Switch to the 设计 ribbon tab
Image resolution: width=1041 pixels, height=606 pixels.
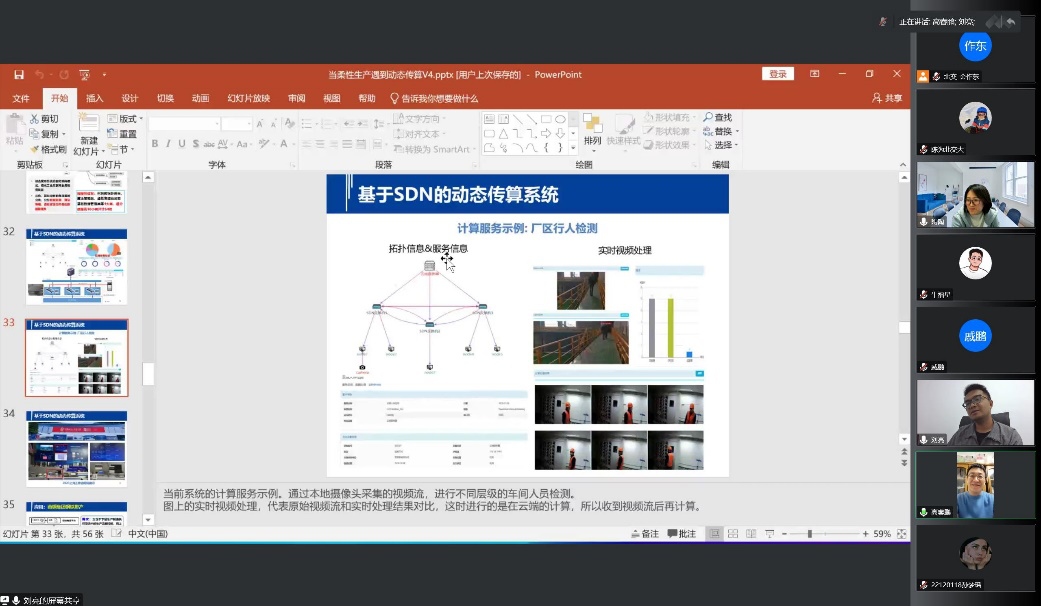129,98
